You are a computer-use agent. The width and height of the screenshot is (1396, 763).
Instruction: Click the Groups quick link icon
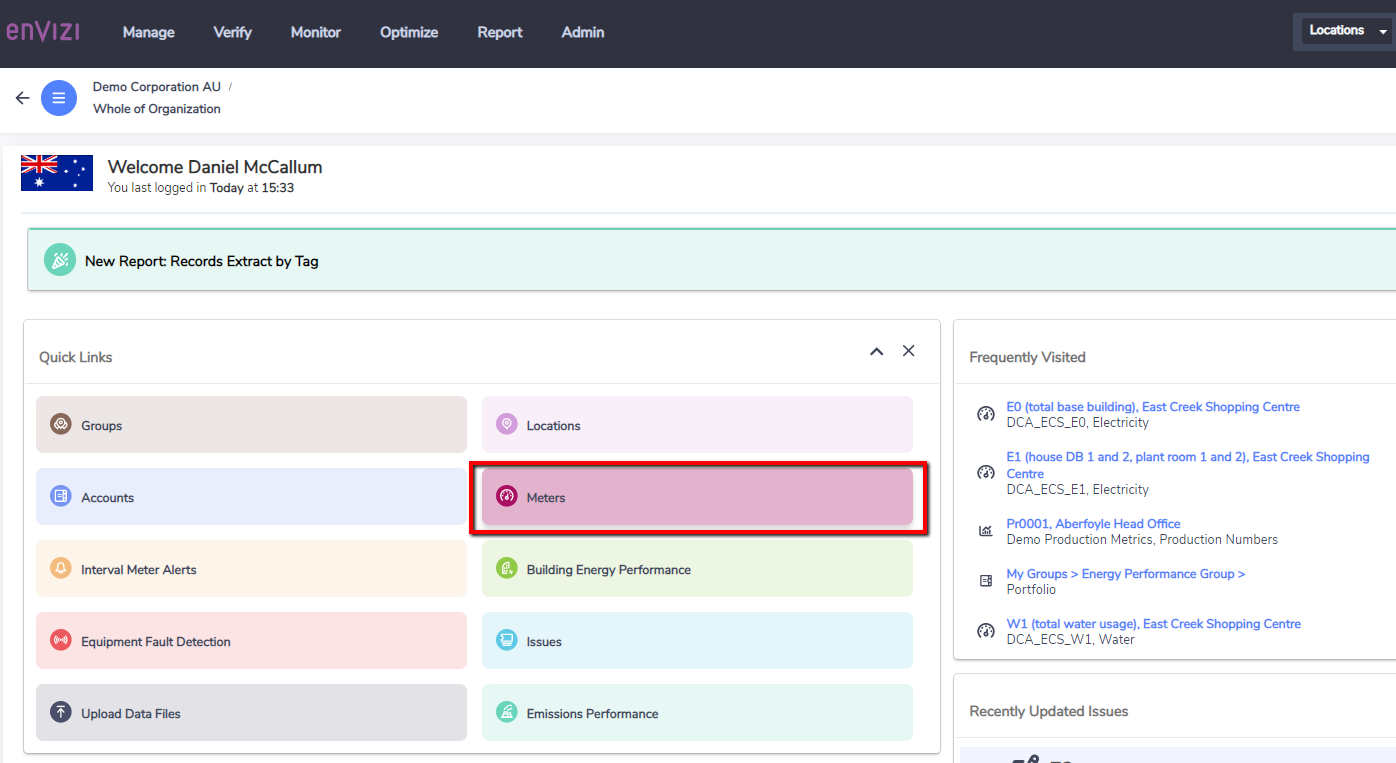click(61, 425)
